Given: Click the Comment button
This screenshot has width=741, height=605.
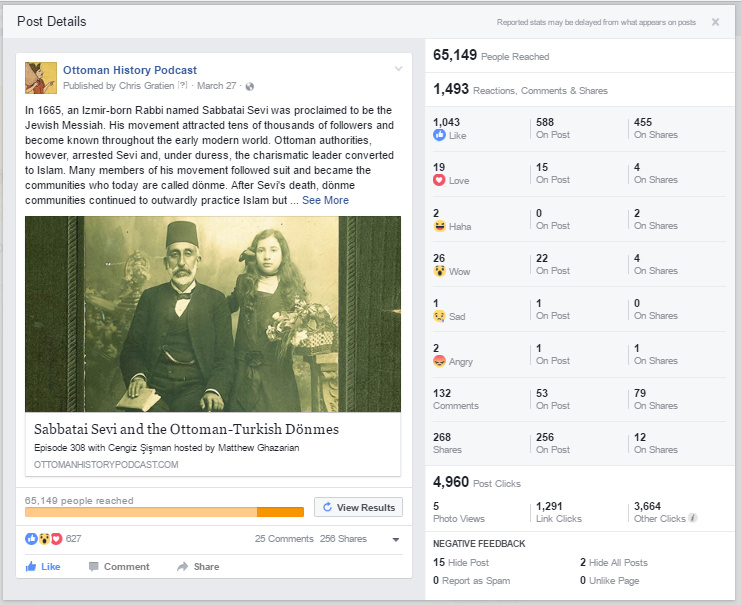Looking at the screenshot, I should 119,566.
